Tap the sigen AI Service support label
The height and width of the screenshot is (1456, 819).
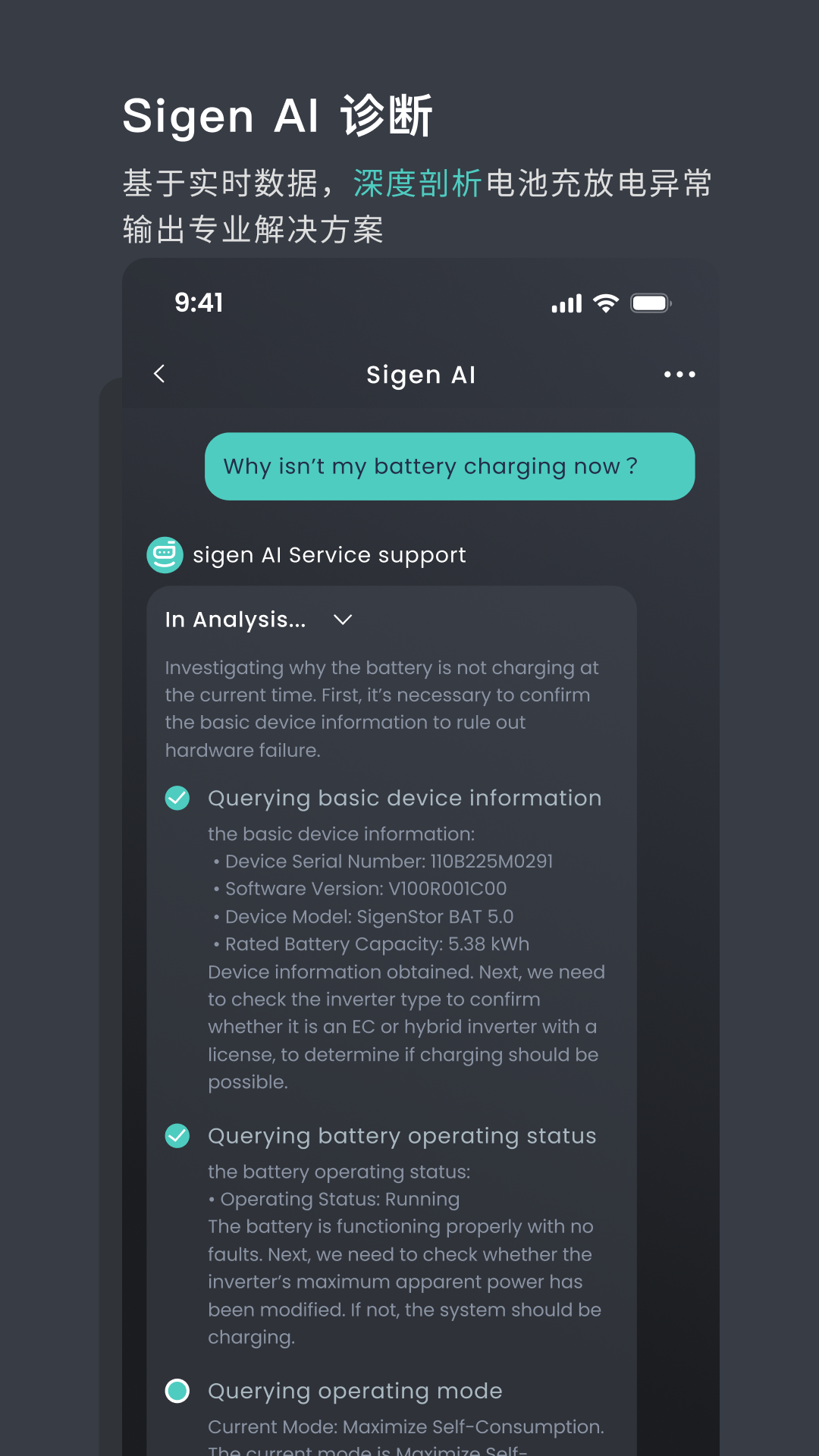[329, 555]
